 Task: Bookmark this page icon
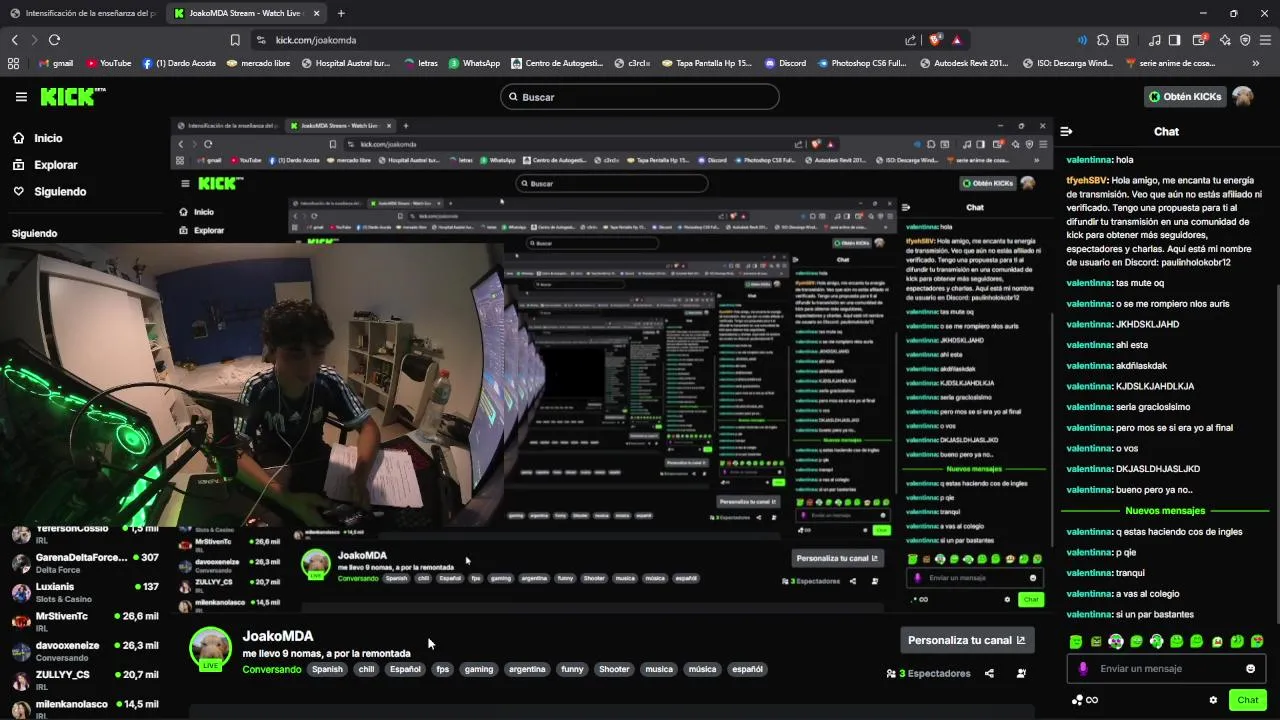(x=235, y=40)
